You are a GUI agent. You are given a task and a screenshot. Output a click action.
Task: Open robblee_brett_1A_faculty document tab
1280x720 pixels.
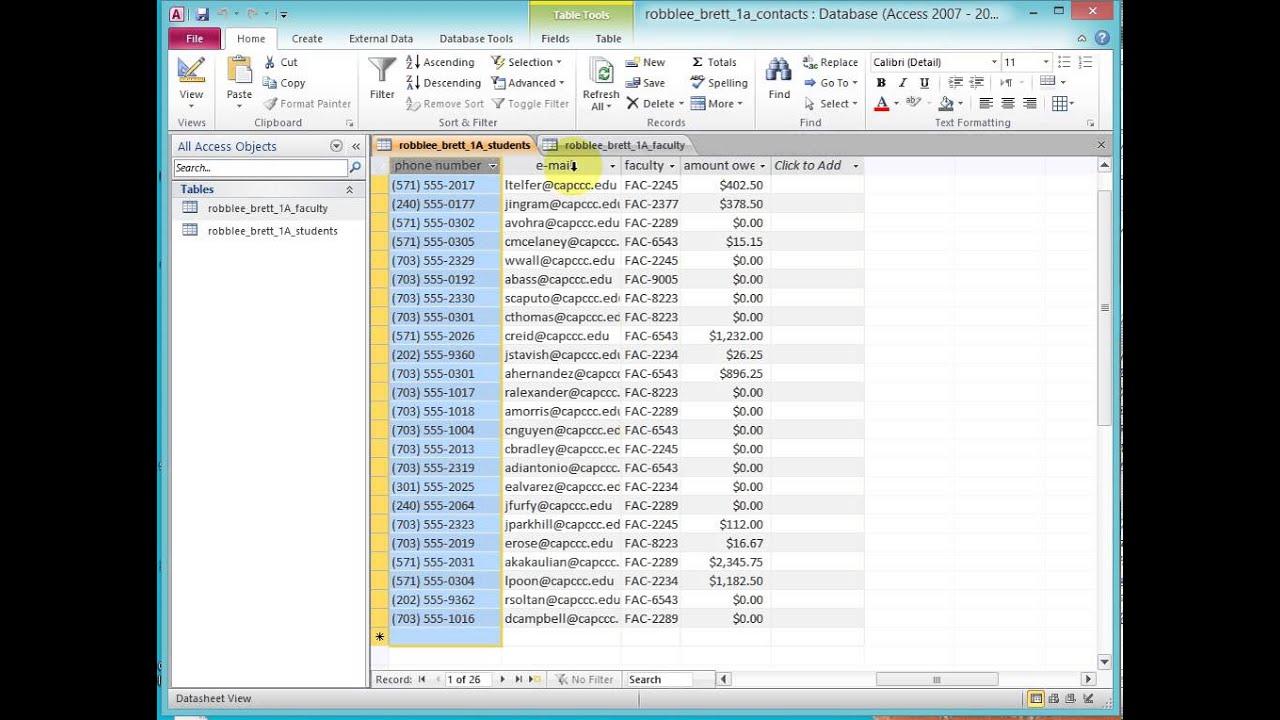615,145
